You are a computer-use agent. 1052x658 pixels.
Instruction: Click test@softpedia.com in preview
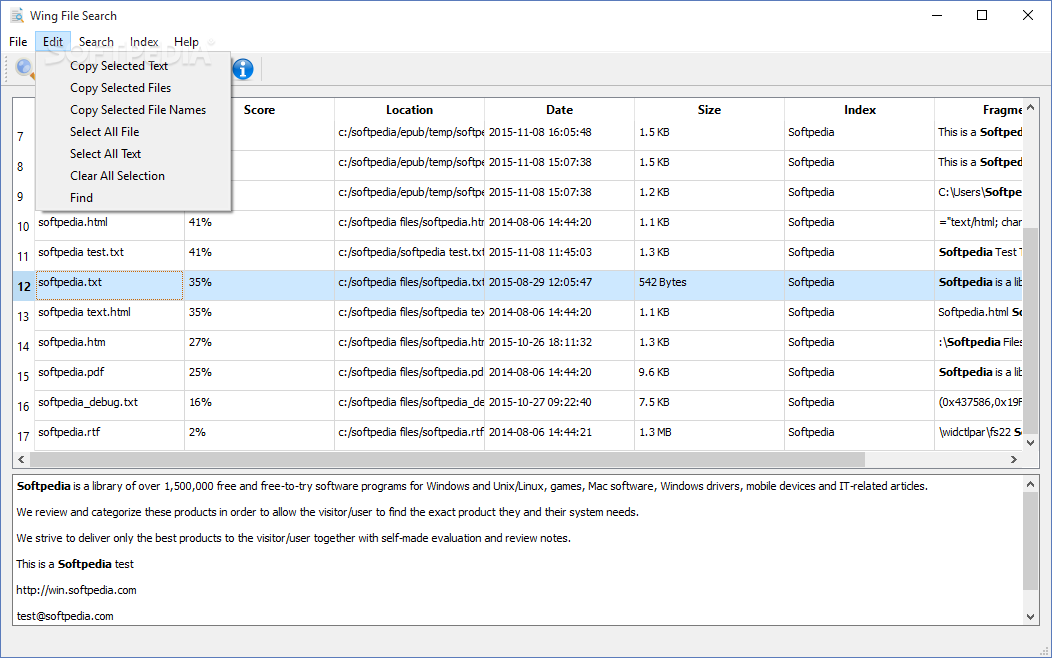click(65, 616)
